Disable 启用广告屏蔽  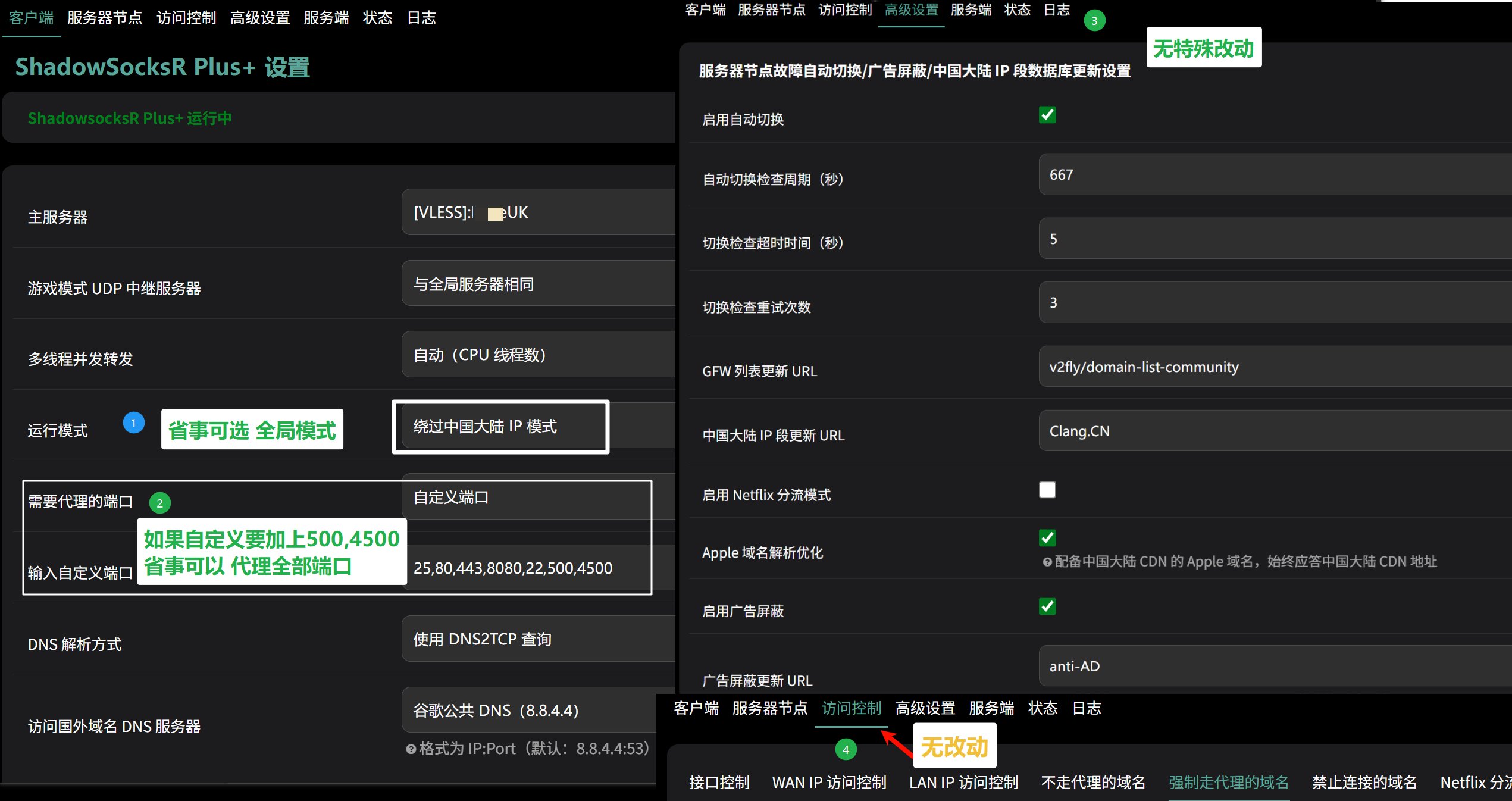coord(1047,607)
